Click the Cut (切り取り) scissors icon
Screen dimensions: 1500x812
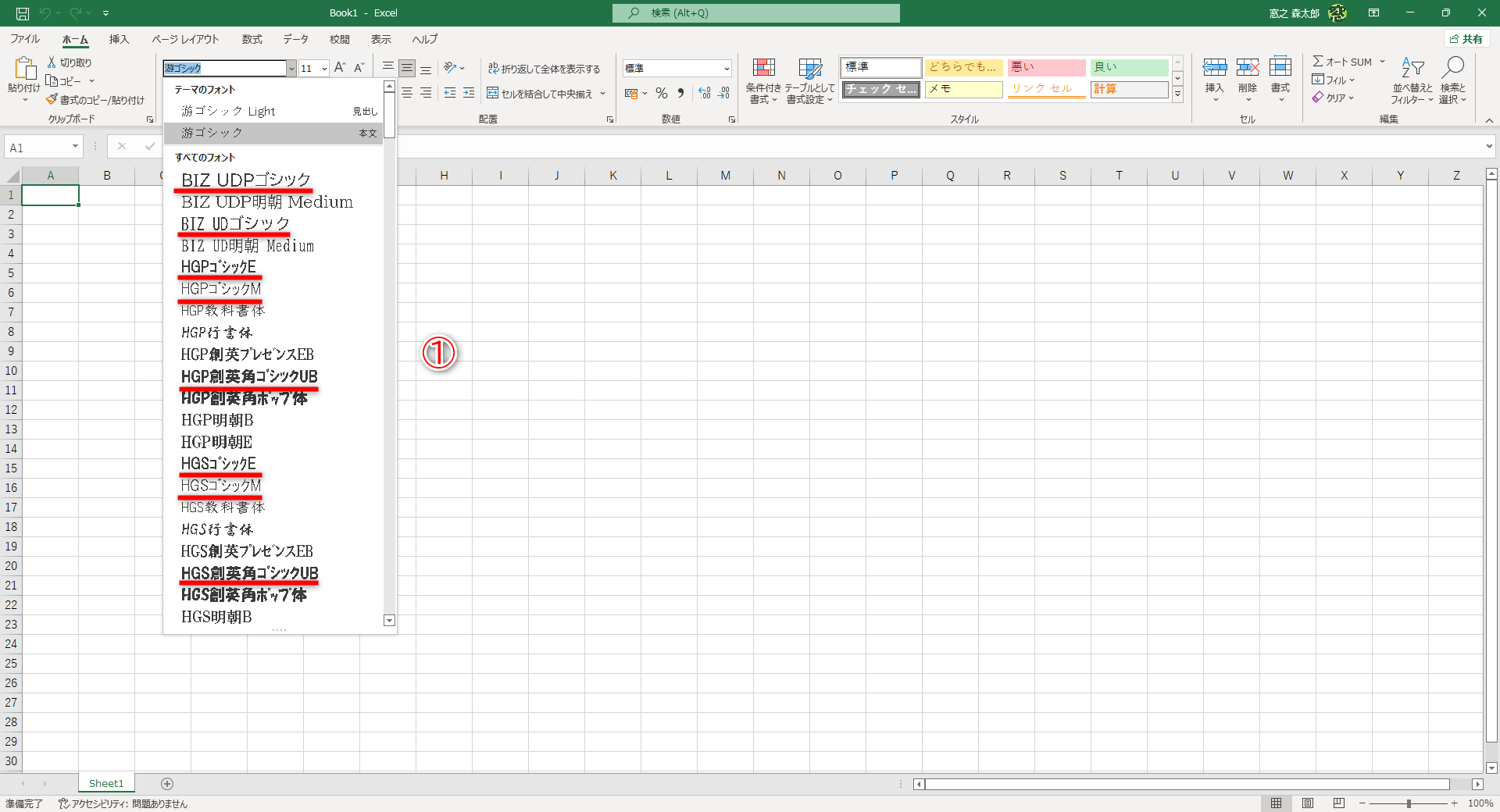[x=52, y=62]
